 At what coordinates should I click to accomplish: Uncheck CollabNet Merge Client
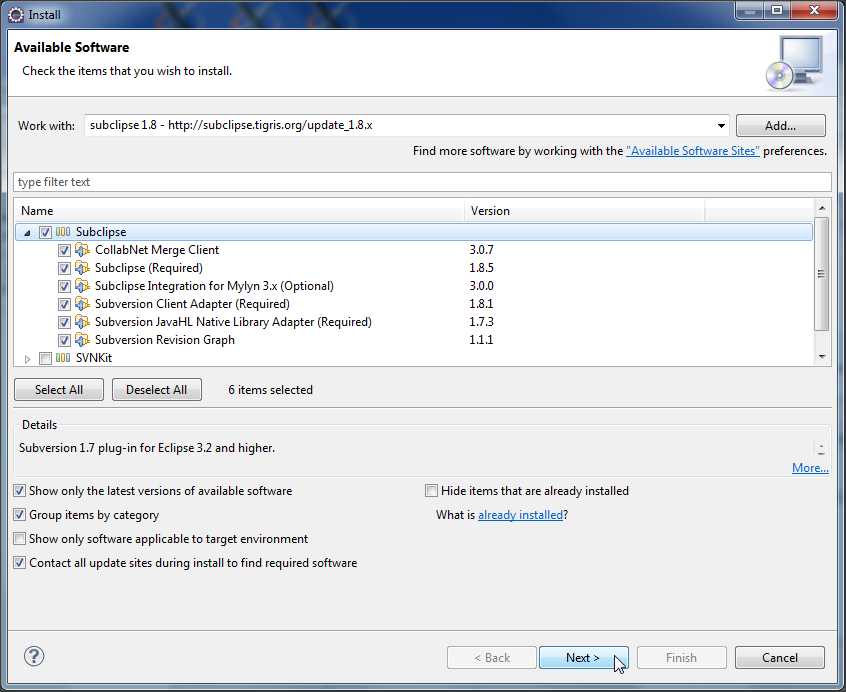click(x=64, y=250)
